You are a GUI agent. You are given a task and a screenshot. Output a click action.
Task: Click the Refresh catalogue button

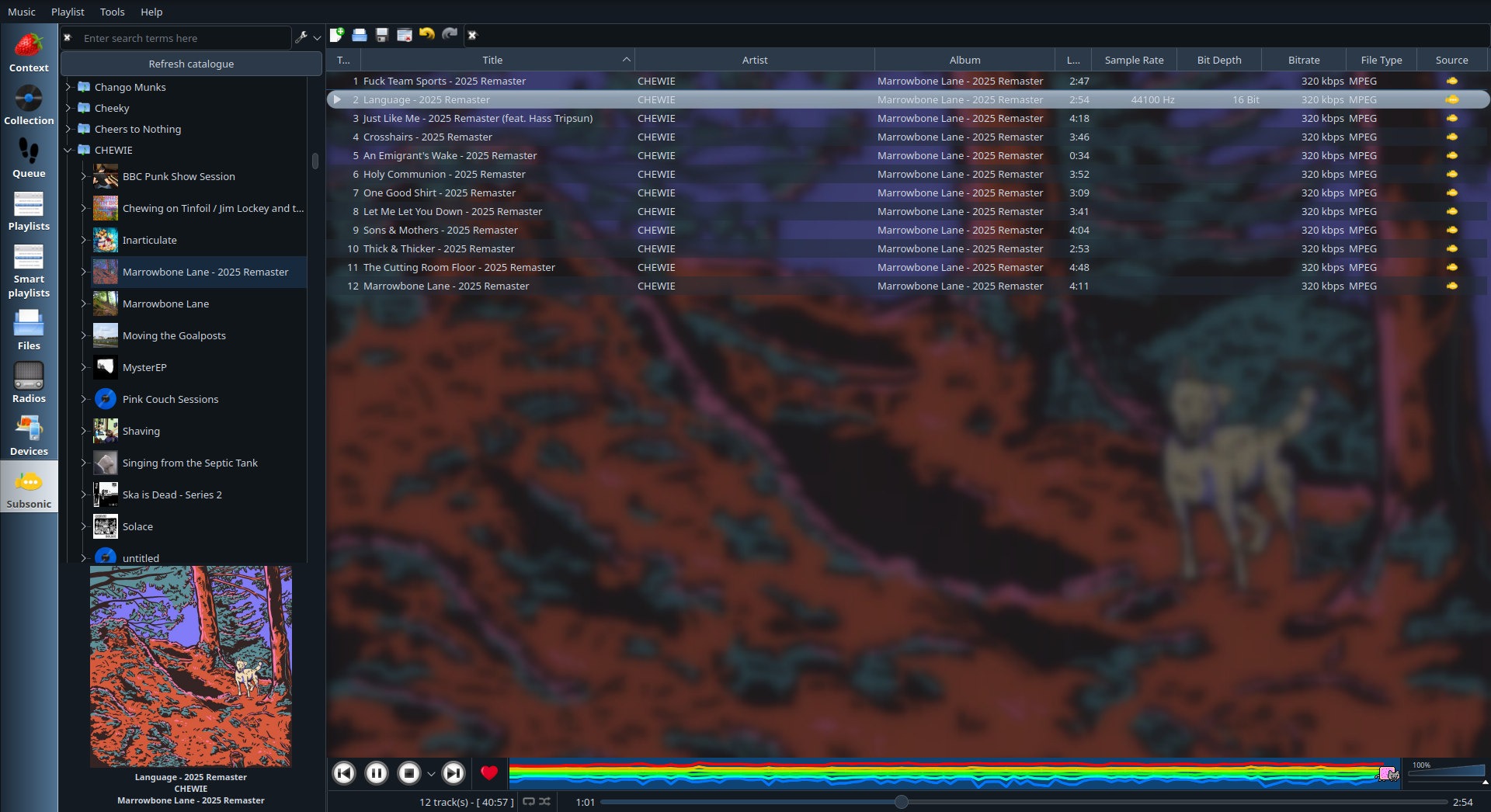[x=191, y=64]
